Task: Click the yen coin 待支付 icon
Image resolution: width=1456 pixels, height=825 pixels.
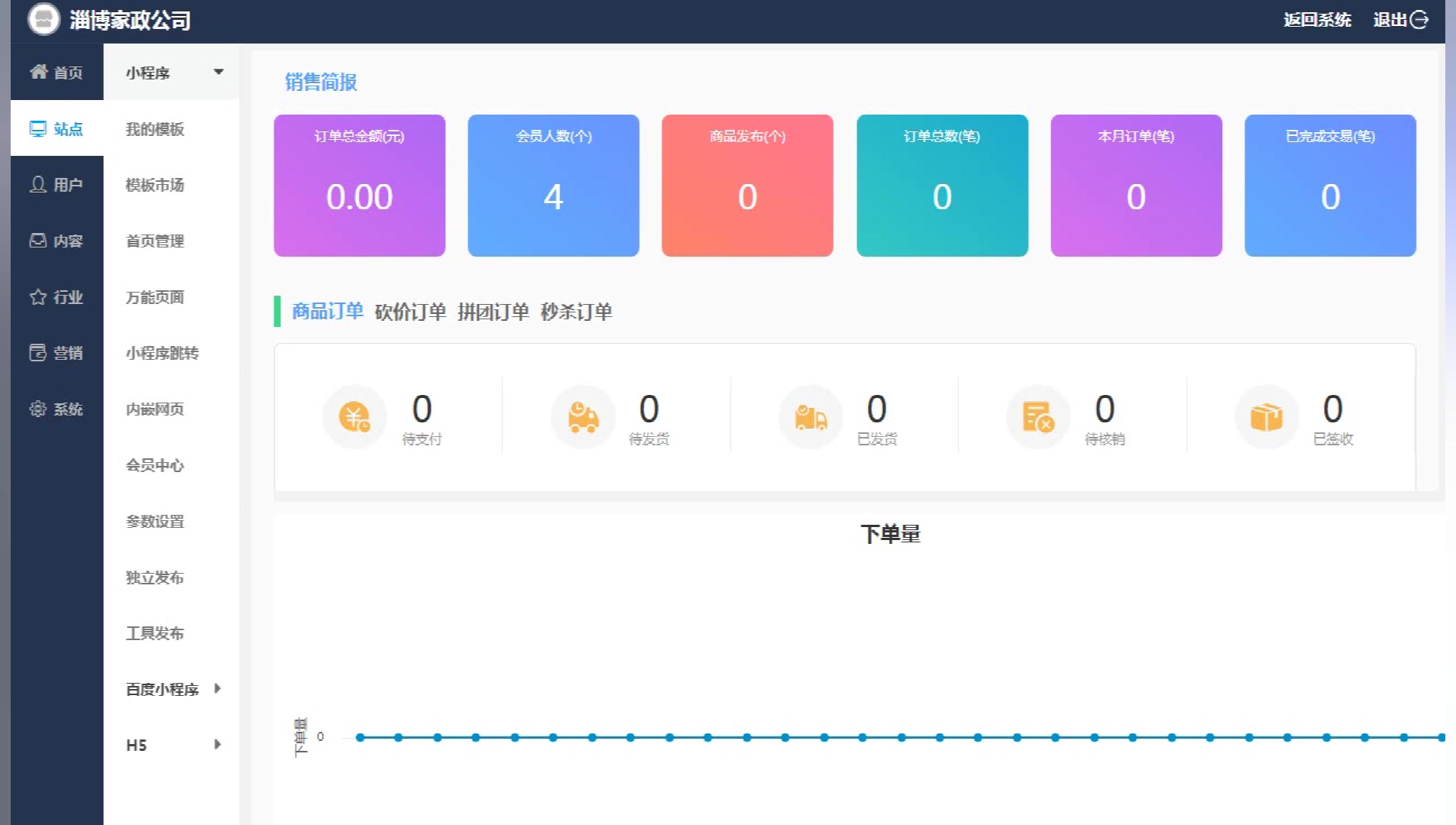Action: (x=354, y=417)
